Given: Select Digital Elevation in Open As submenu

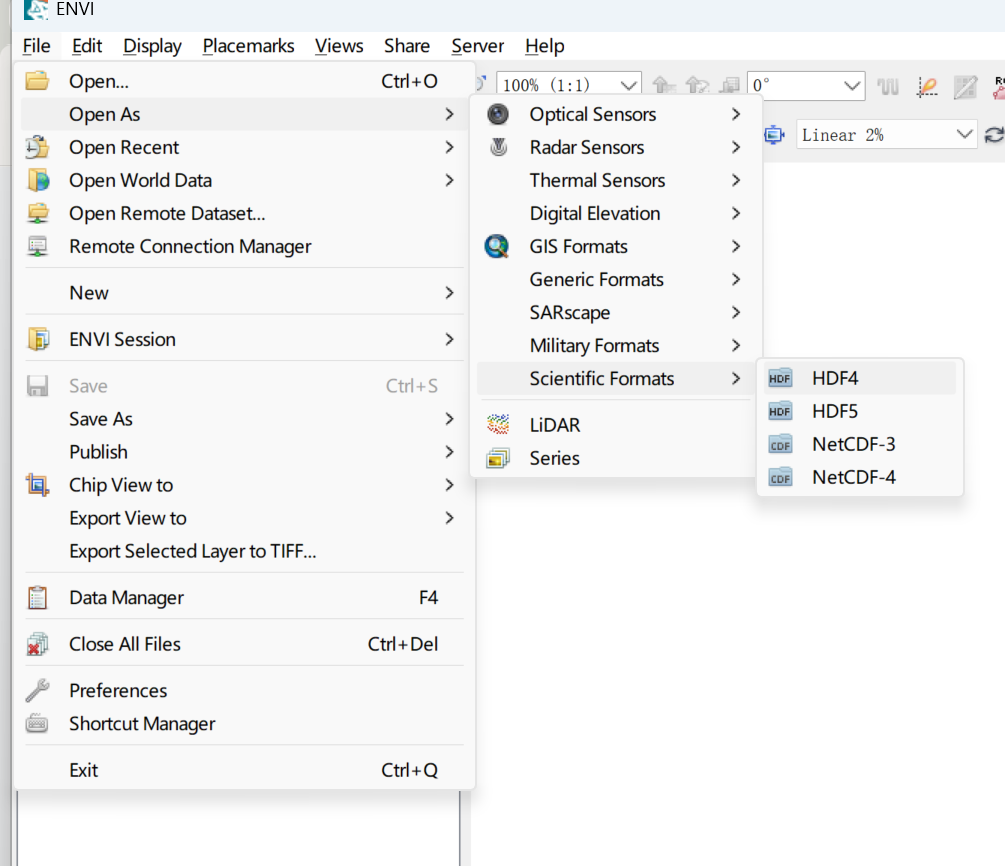Looking at the screenshot, I should coord(613,213).
